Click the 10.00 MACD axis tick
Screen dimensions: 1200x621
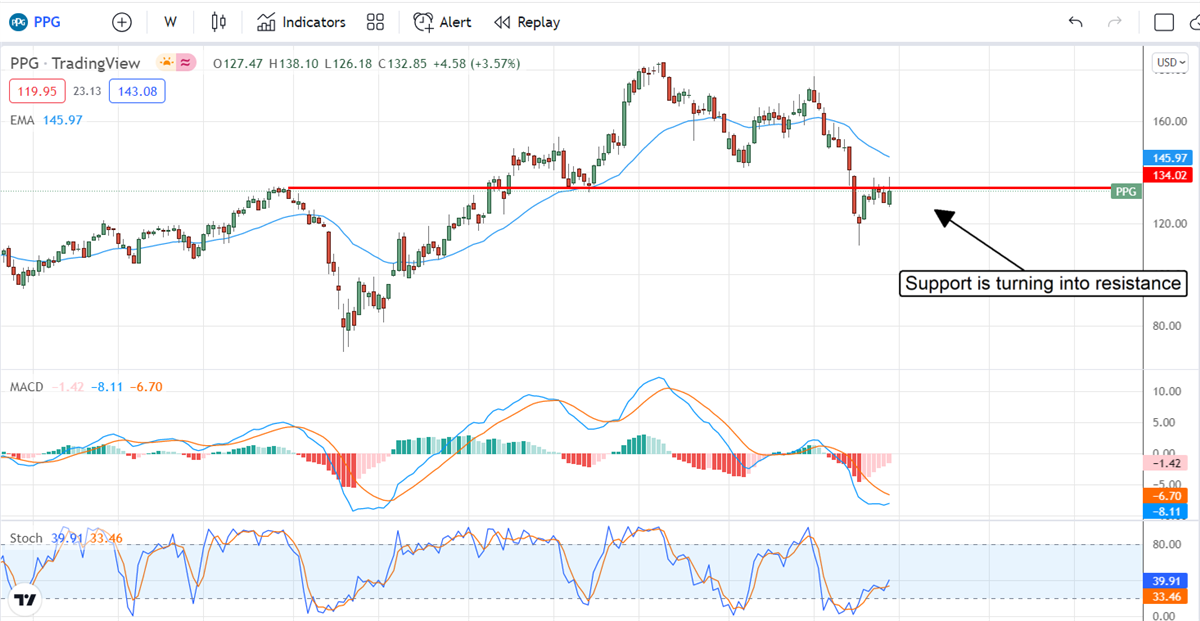1169,392
